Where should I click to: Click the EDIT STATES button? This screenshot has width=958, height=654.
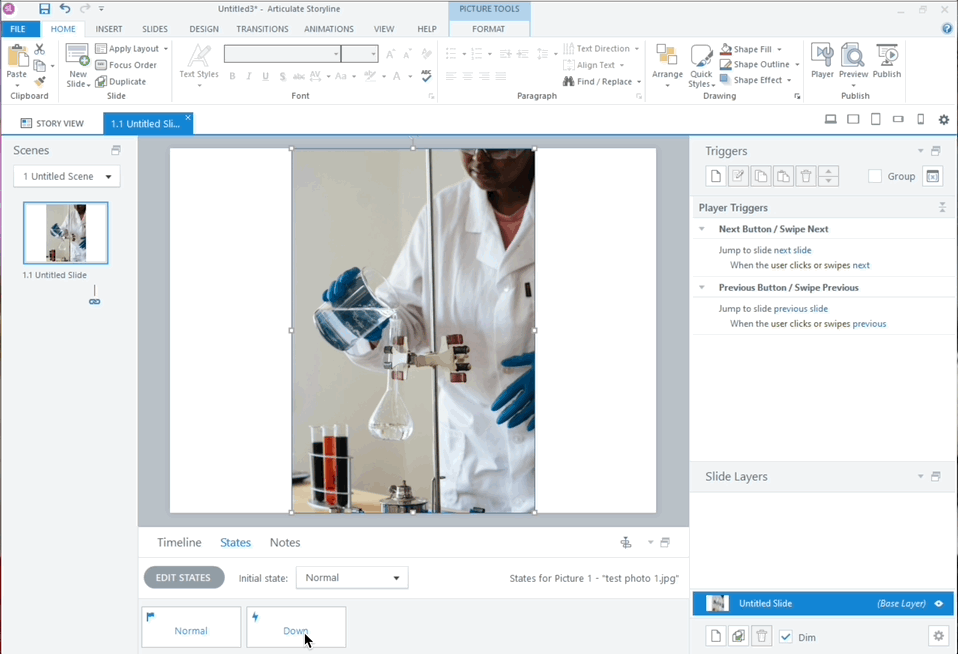(183, 578)
